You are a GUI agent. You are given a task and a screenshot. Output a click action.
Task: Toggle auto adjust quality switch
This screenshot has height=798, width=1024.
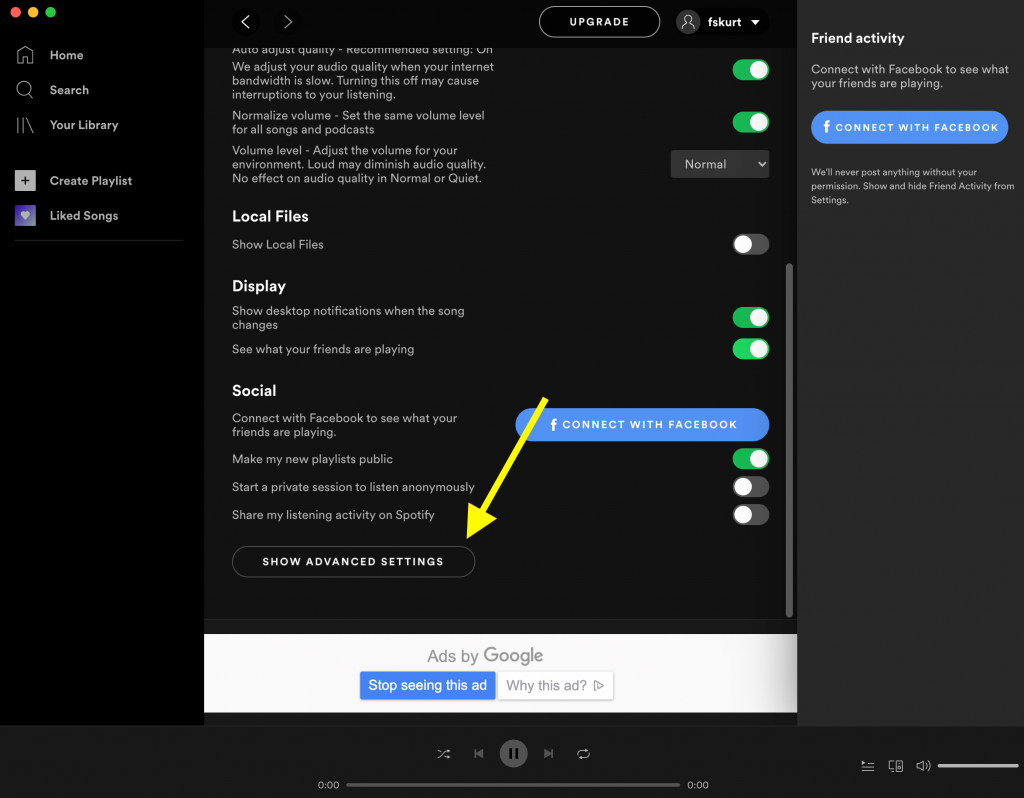(x=750, y=70)
